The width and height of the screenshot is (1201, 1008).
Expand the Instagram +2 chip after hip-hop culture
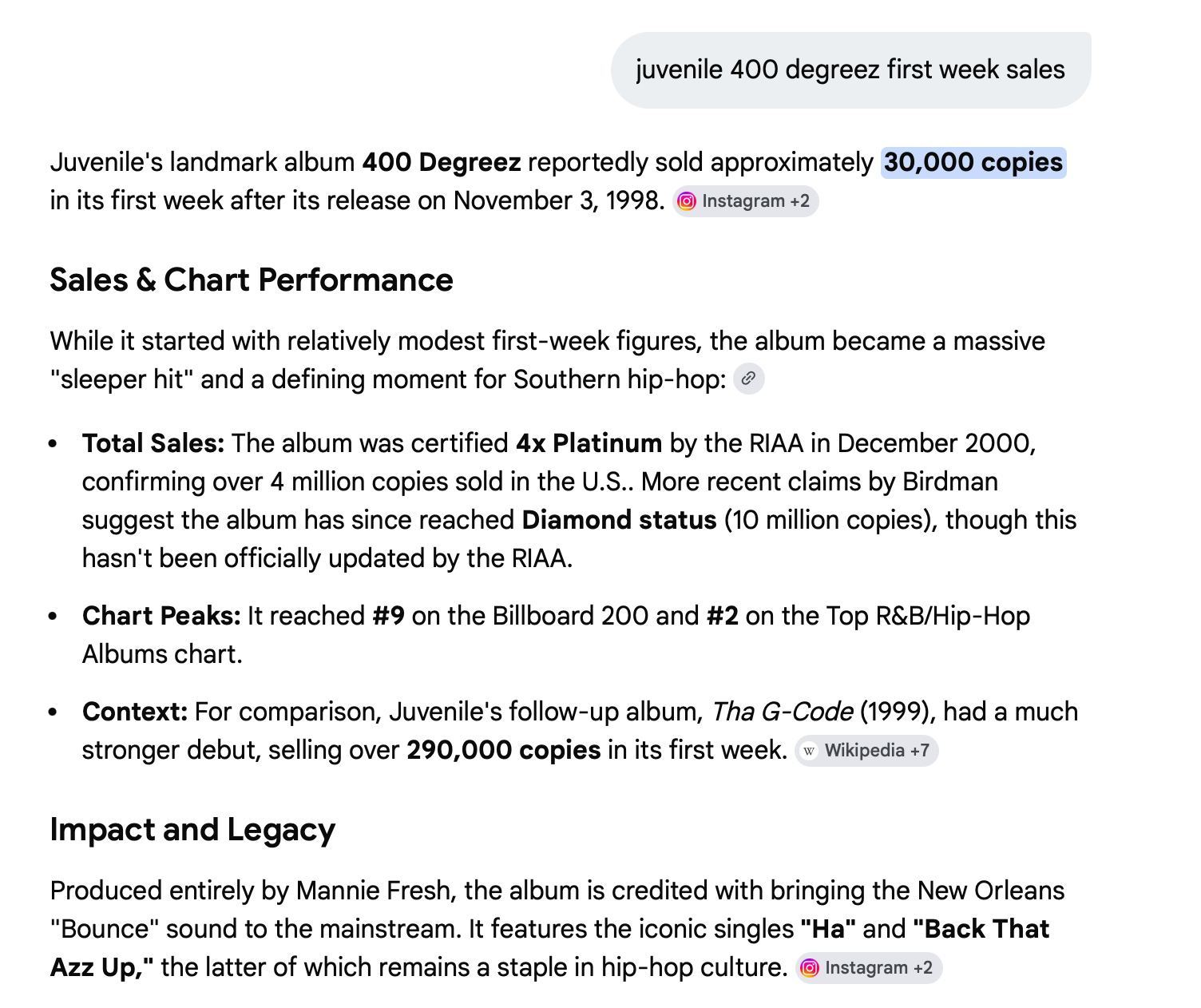869,968
